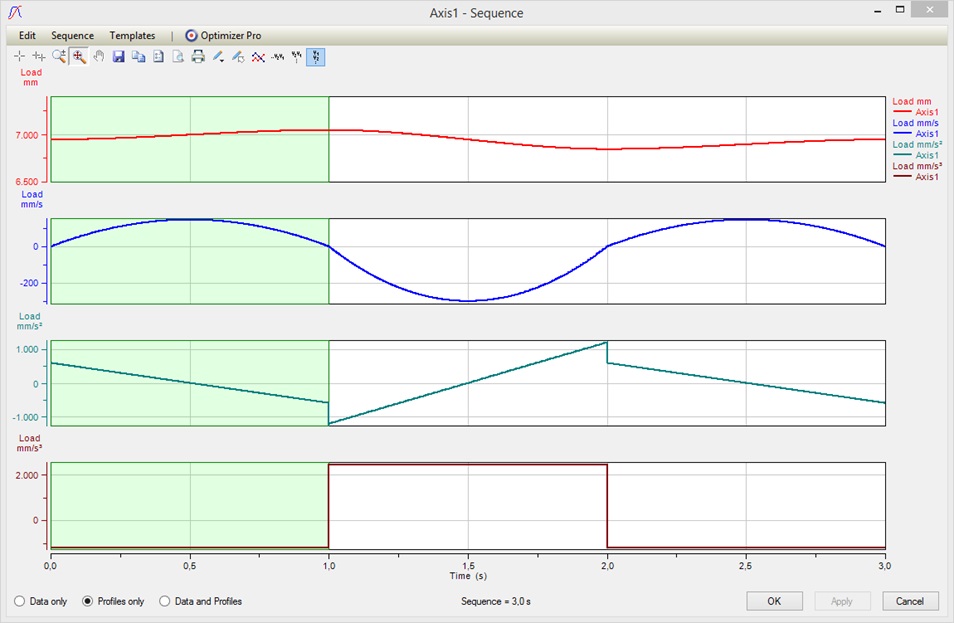Open the pencil tool dropdown arrow
Image resolution: width=954 pixels, height=623 pixels.
[224, 59]
